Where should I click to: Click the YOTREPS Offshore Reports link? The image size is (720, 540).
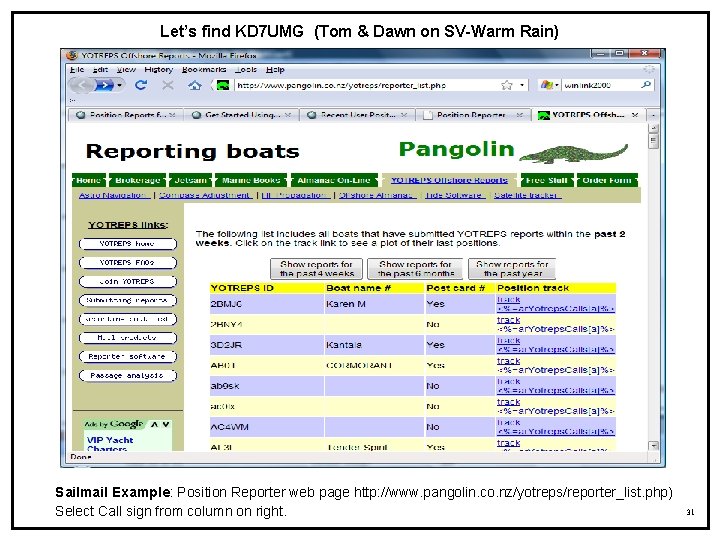449,180
